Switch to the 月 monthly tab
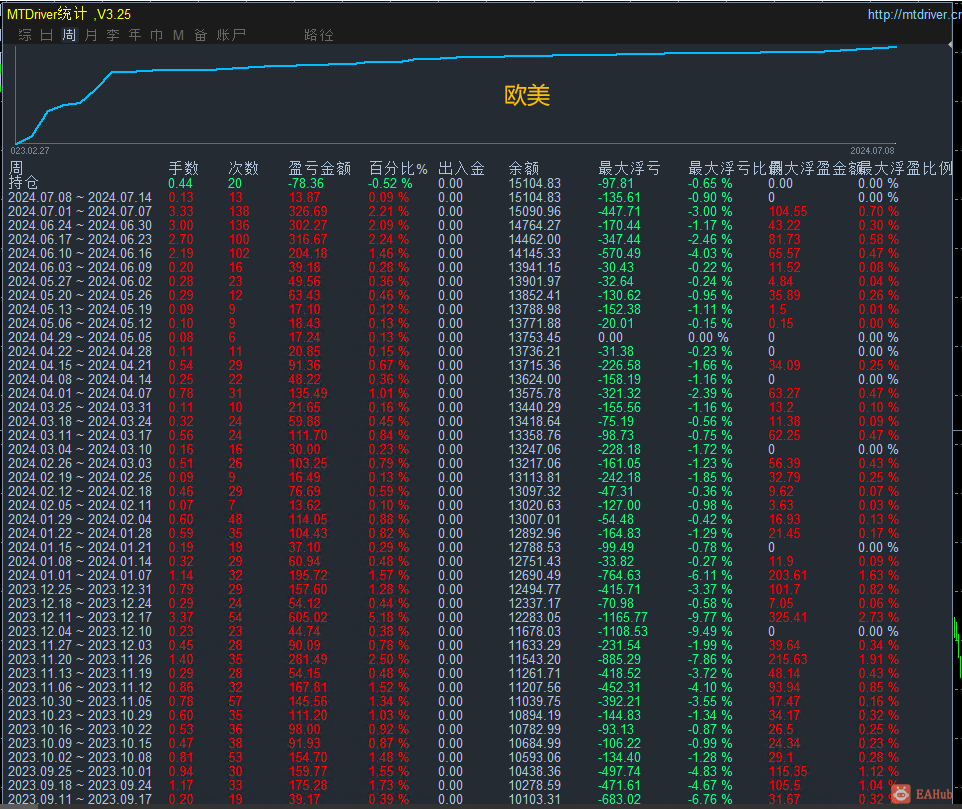 point(91,35)
